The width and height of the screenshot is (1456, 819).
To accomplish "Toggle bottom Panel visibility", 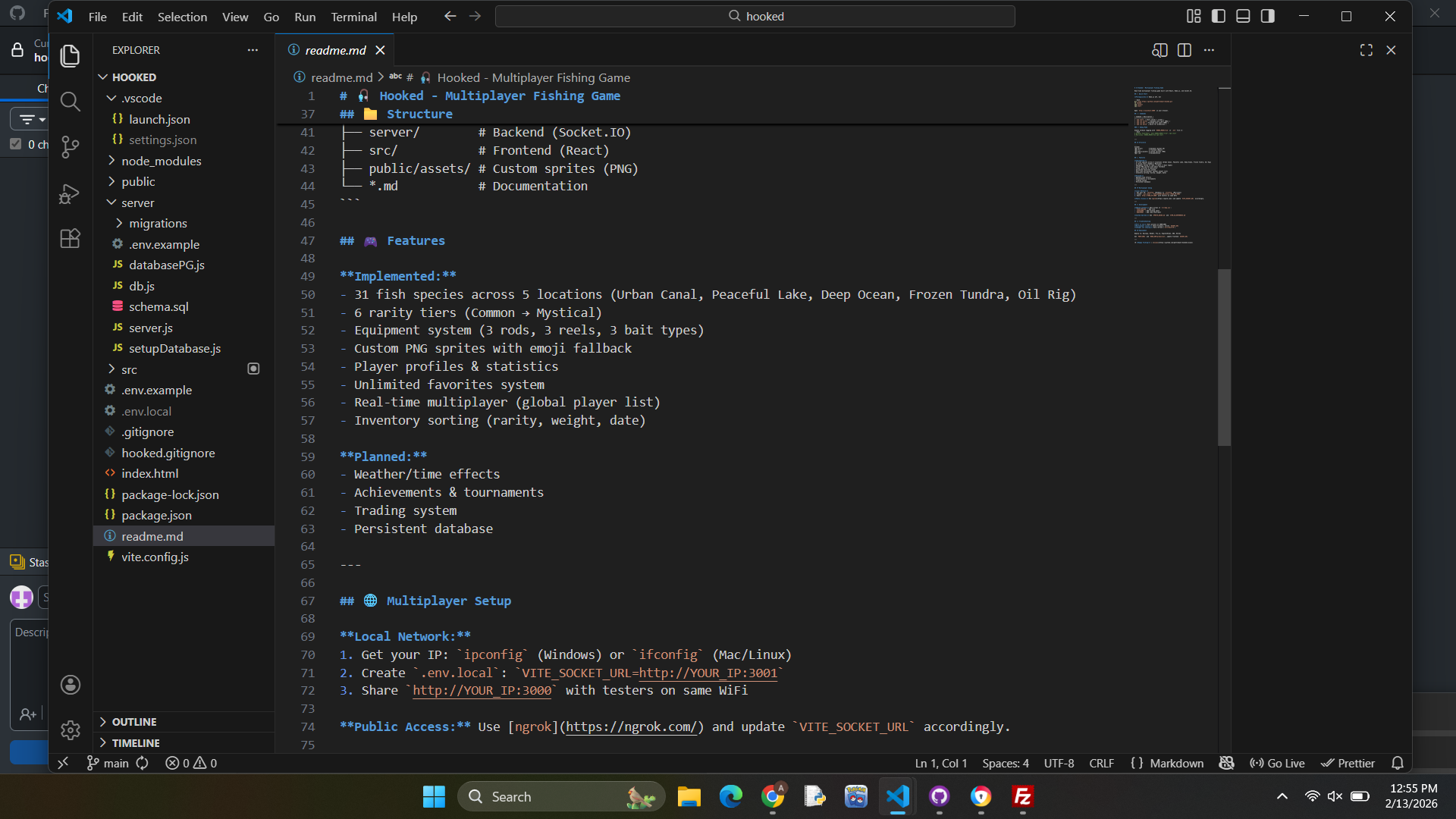I will 1243,16.
